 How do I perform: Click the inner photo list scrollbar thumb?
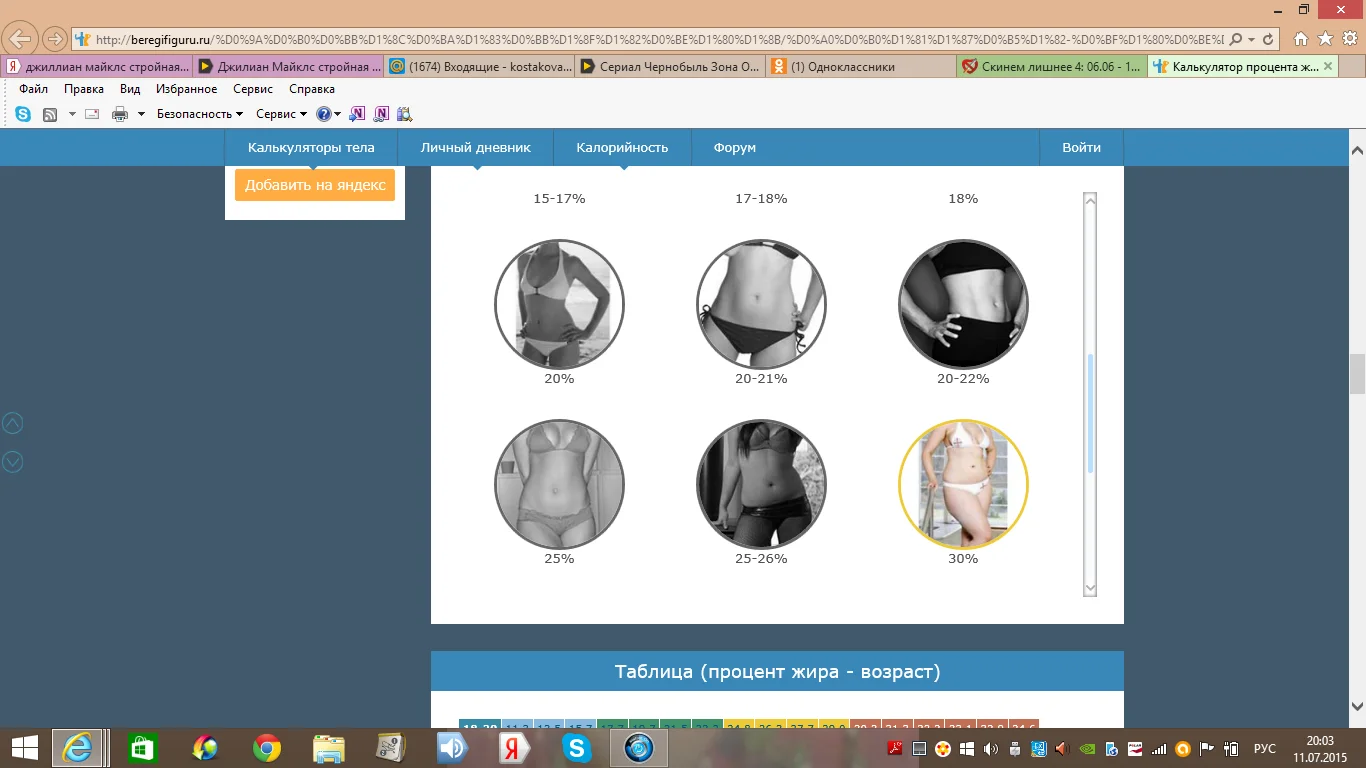click(1090, 414)
